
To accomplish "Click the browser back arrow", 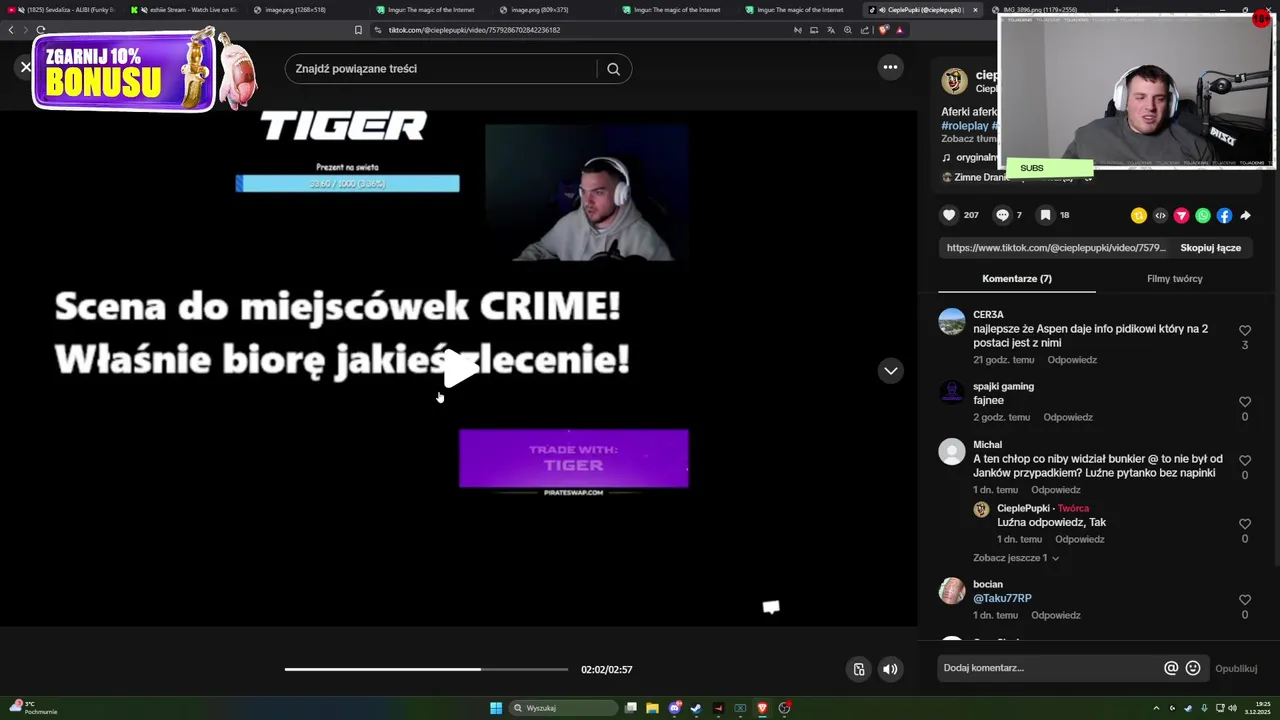I will (11, 30).
